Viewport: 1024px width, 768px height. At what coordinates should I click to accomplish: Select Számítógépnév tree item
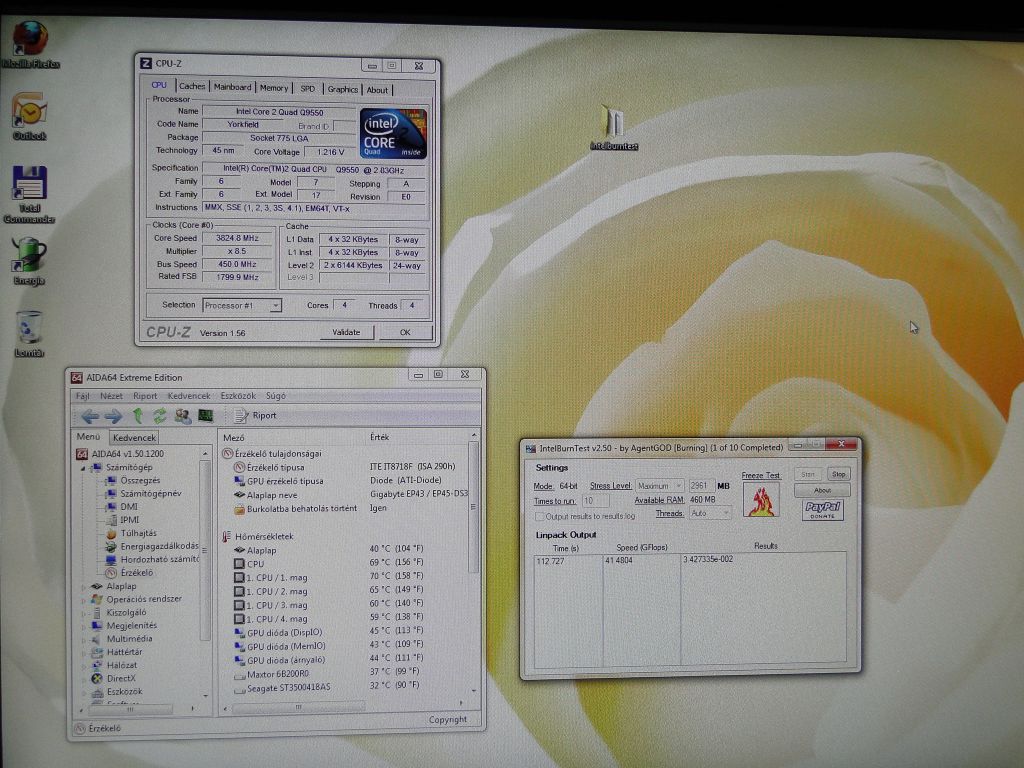[143, 493]
